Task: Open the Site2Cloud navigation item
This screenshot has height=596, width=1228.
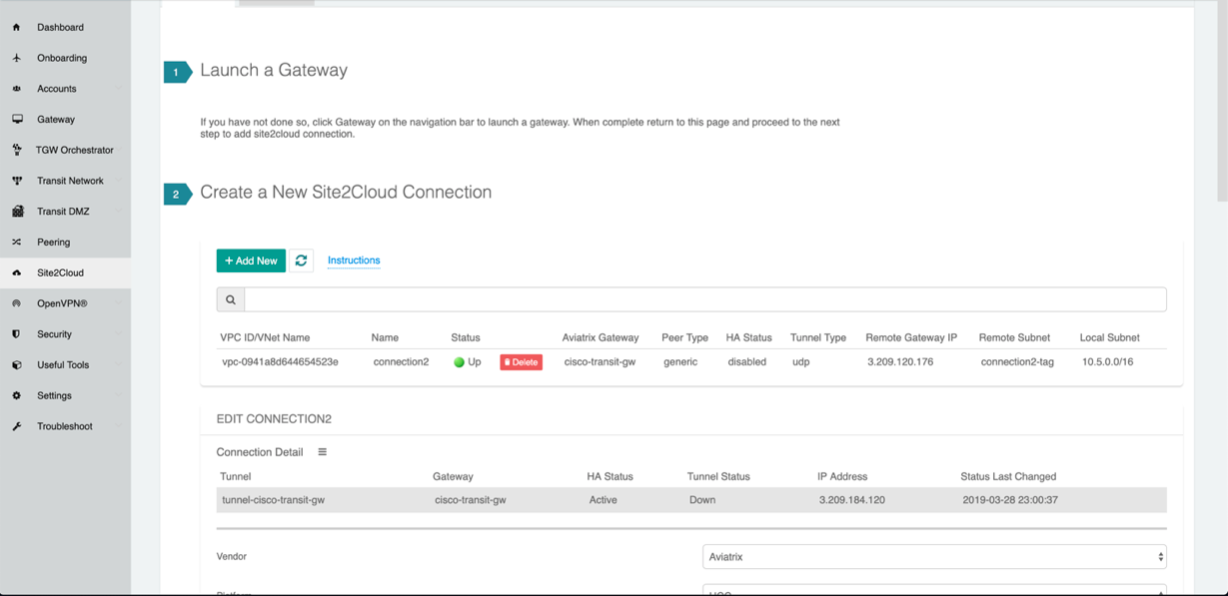Action: [x=60, y=273]
